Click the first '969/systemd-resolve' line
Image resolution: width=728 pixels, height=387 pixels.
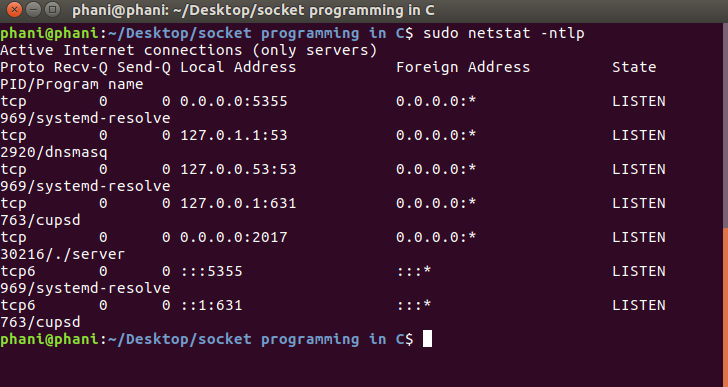(x=85, y=118)
